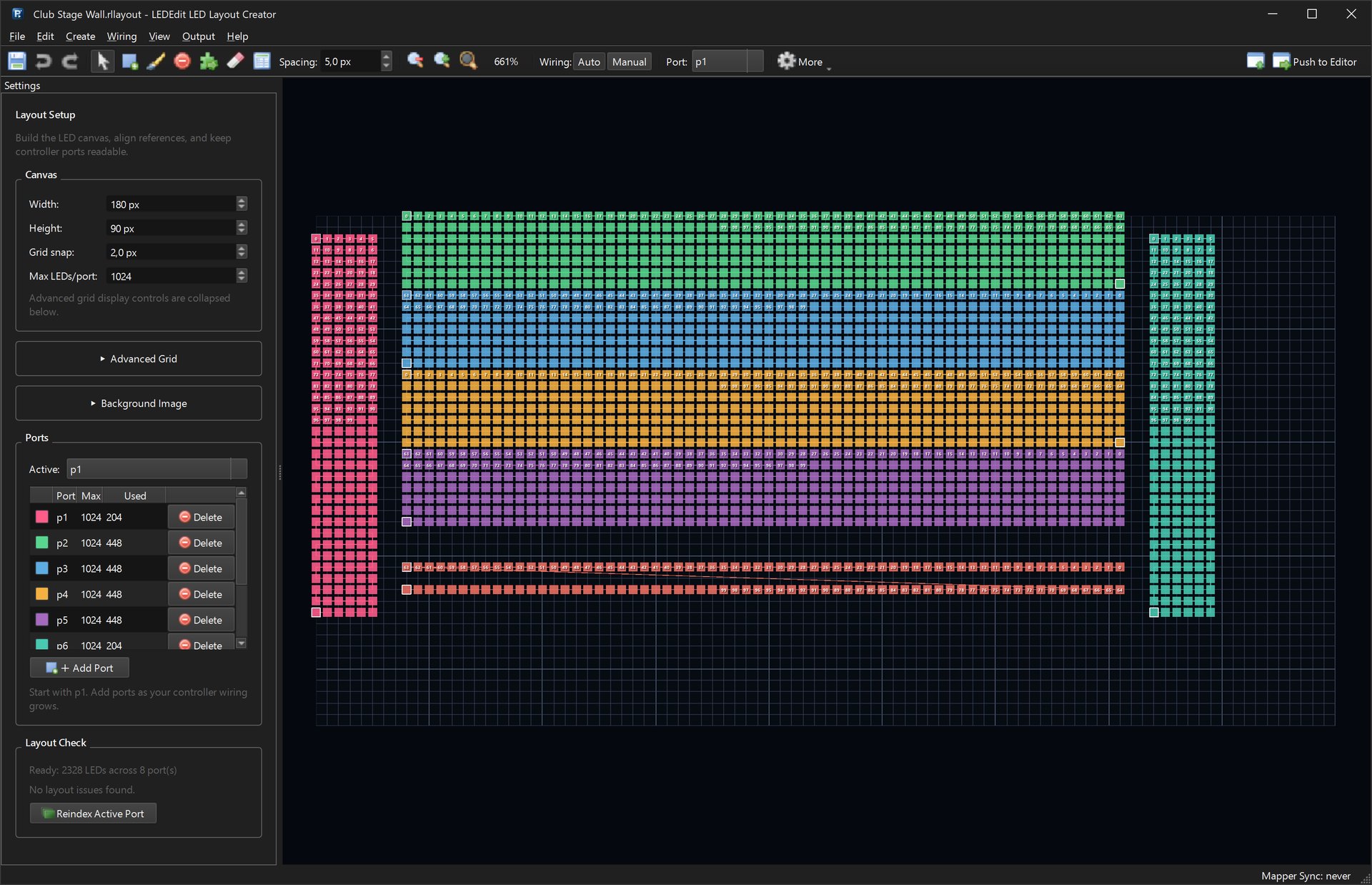Click the window icon left of Push to Editor
Image resolution: width=1372 pixels, height=885 pixels.
[1256, 61]
